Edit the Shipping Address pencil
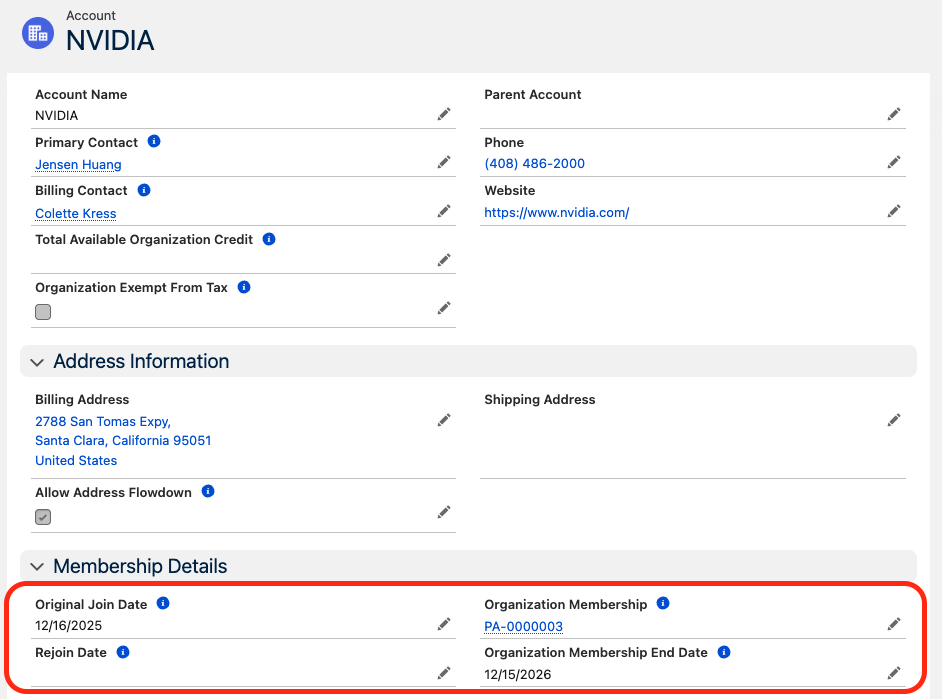This screenshot has height=699, width=942. point(894,420)
